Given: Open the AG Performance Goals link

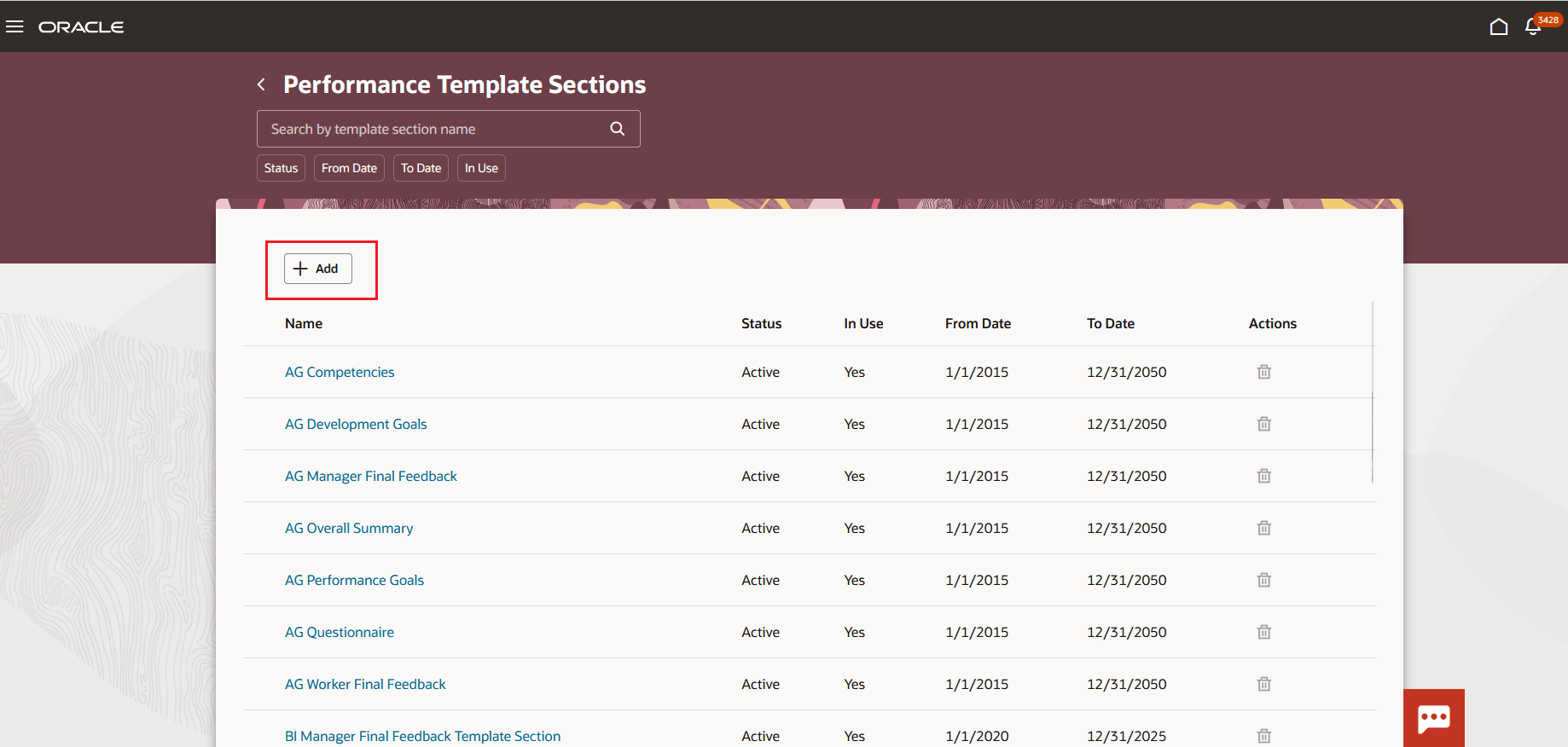Looking at the screenshot, I should (354, 580).
